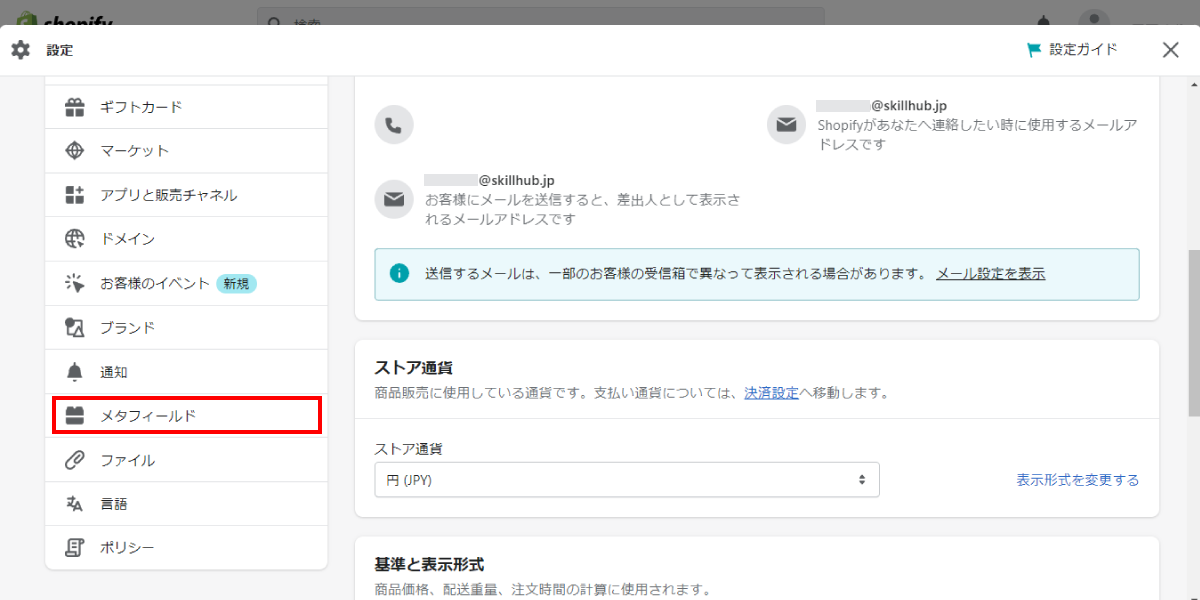
Task: Open the 設定ガイド button
Action: click(x=1072, y=50)
